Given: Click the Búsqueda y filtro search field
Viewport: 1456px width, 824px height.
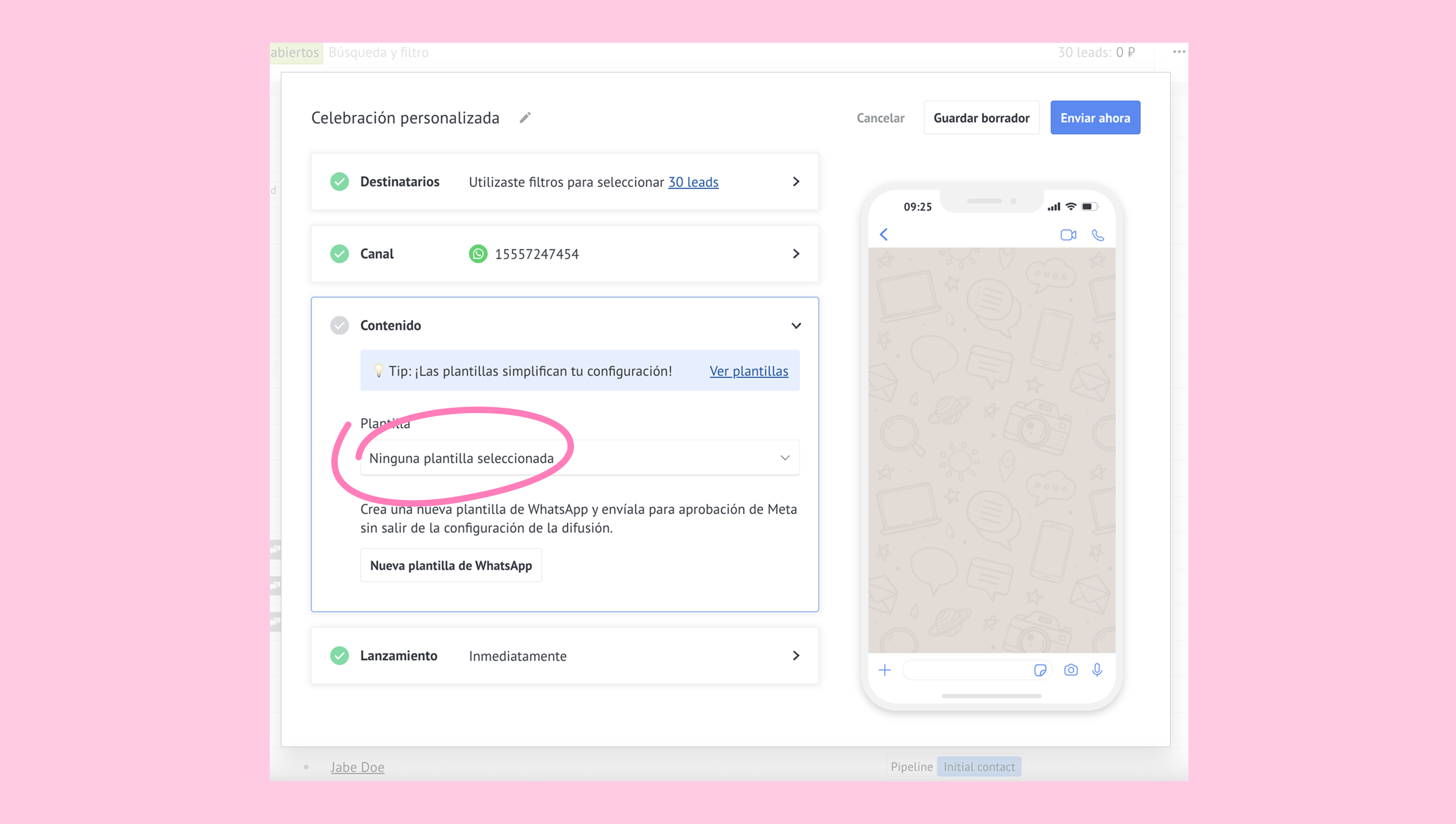Looking at the screenshot, I should point(378,52).
